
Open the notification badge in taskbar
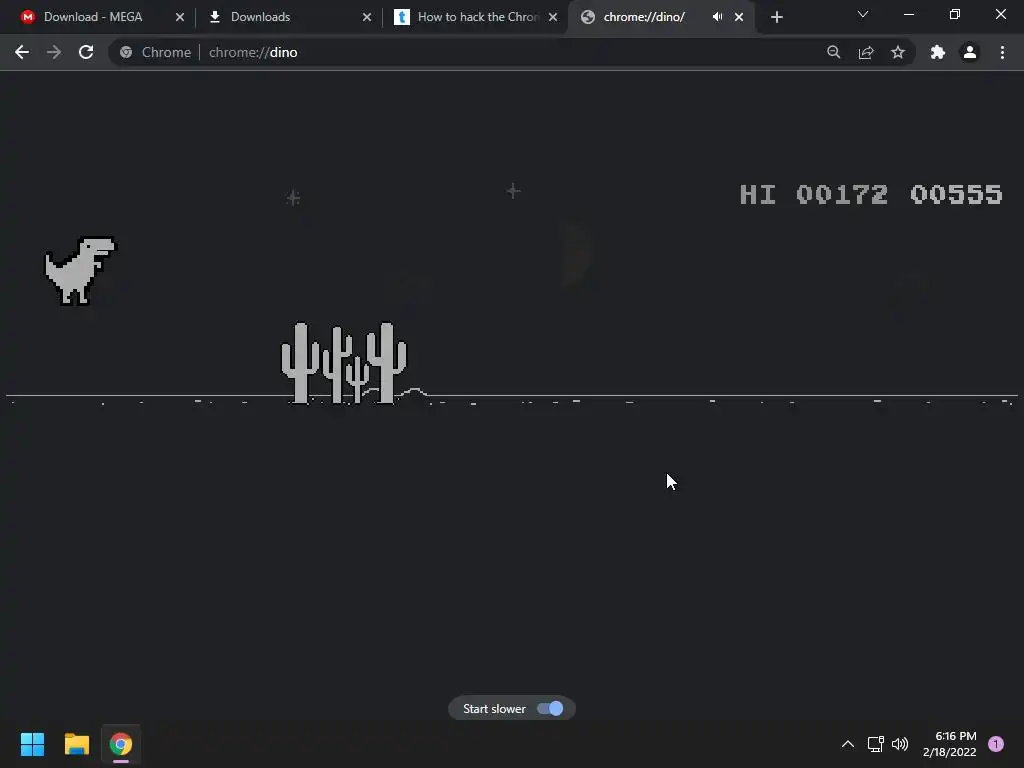click(996, 744)
